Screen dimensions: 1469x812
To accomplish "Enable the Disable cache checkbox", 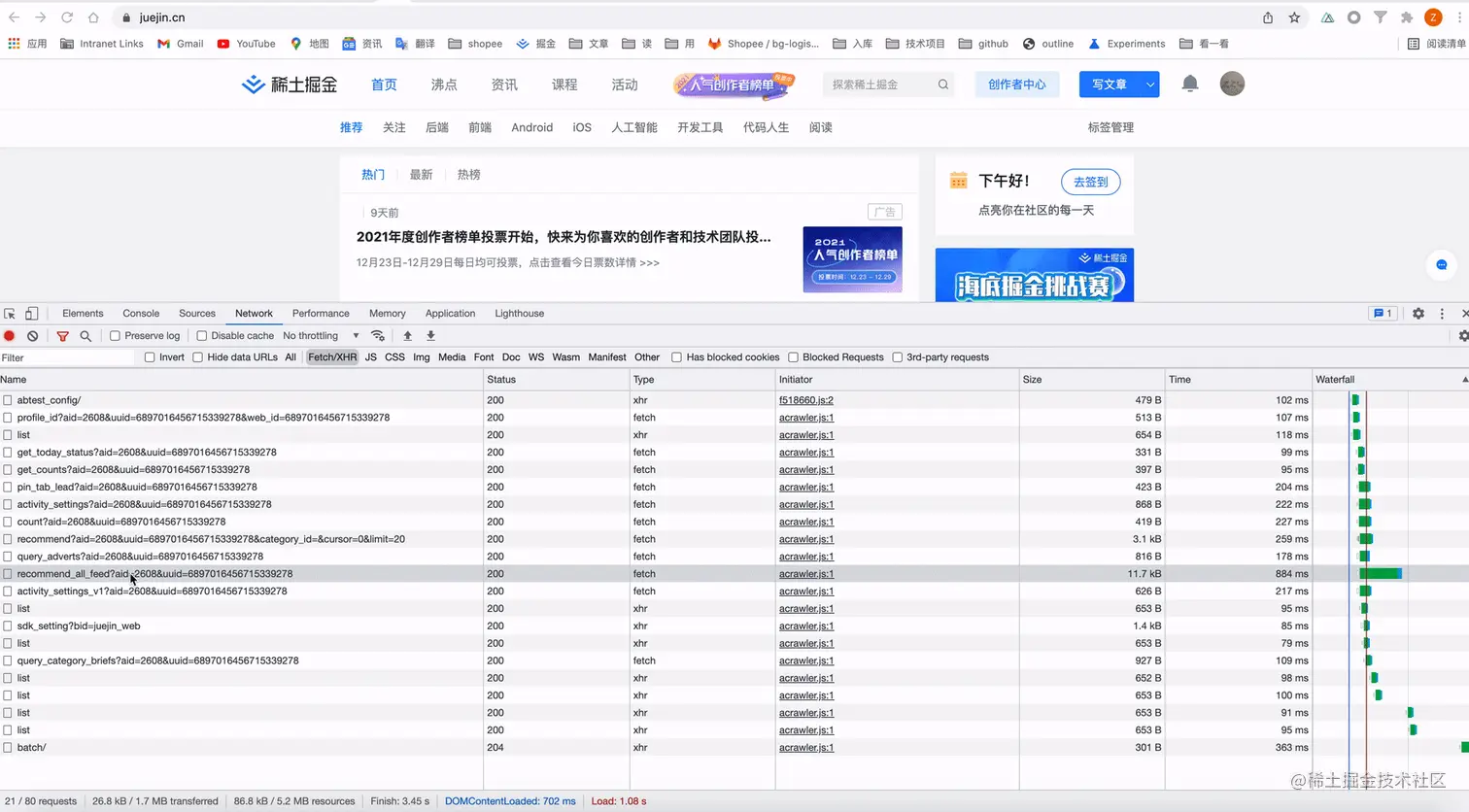I will click(x=202, y=336).
